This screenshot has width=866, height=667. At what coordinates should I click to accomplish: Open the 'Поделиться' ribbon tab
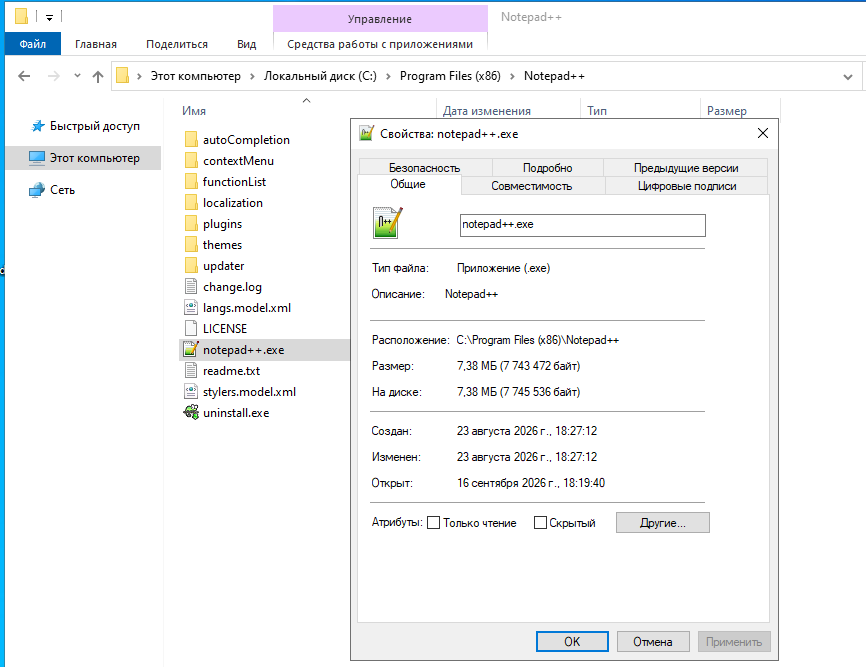pyautogui.click(x=177, y=44)
